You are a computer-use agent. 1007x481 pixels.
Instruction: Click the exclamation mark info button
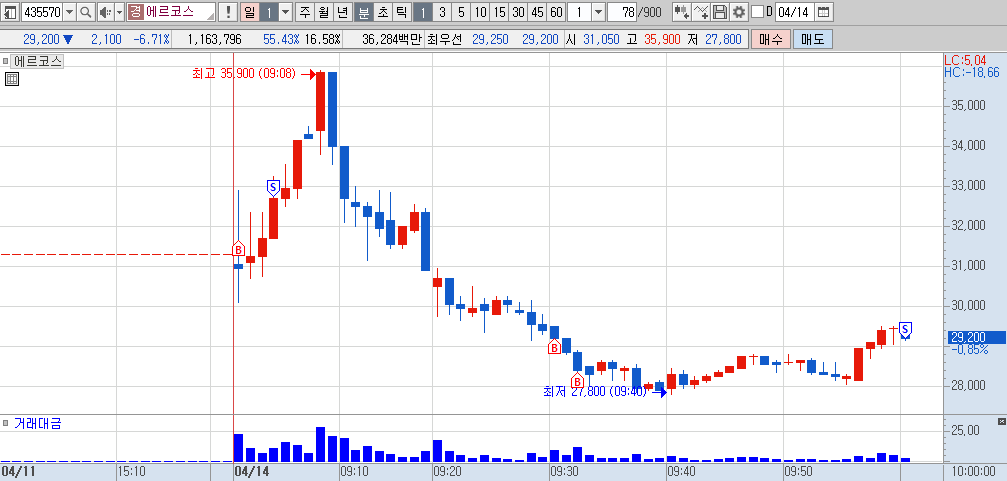(228, 12)
